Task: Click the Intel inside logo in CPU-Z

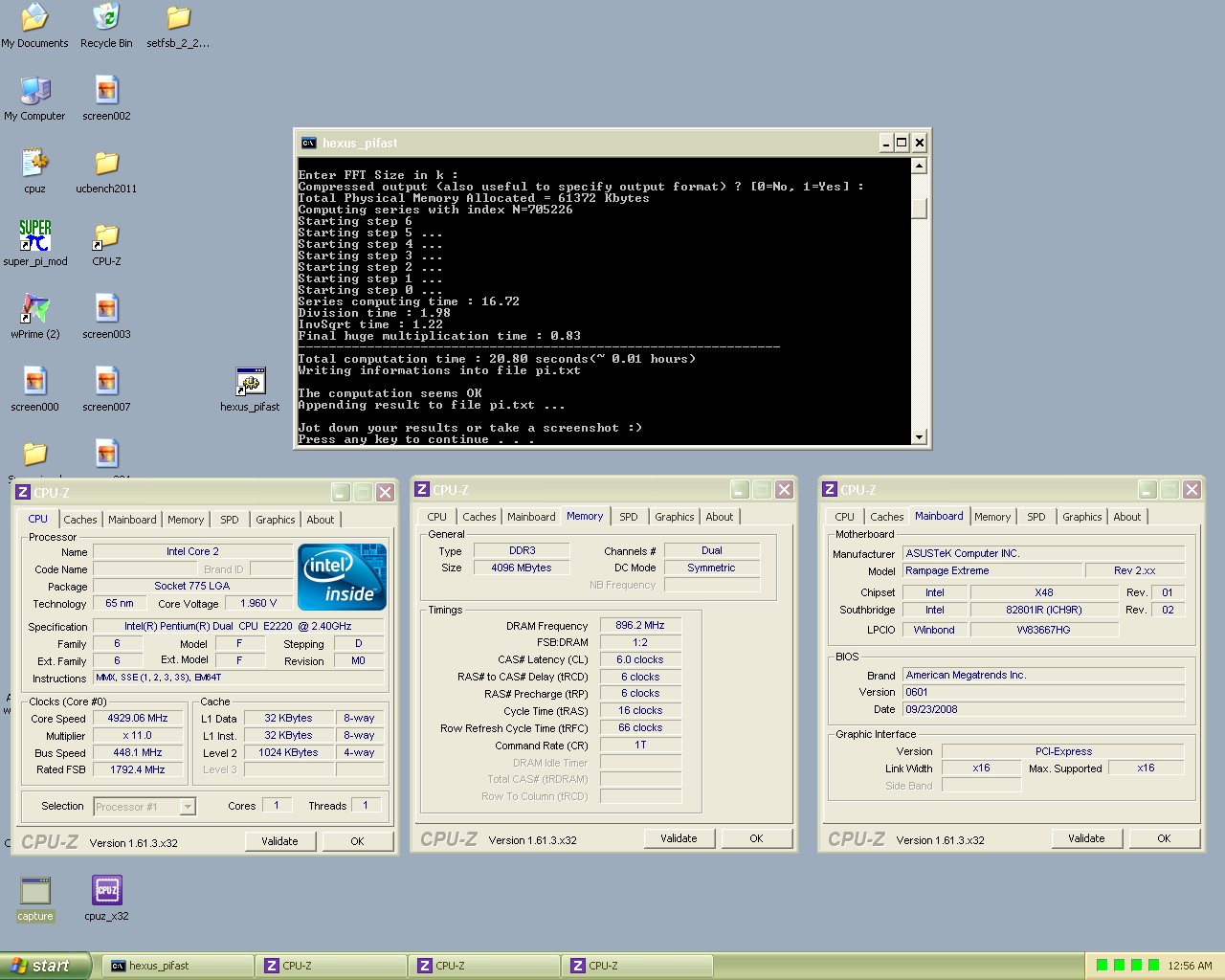Action: [x=342, y=577]
